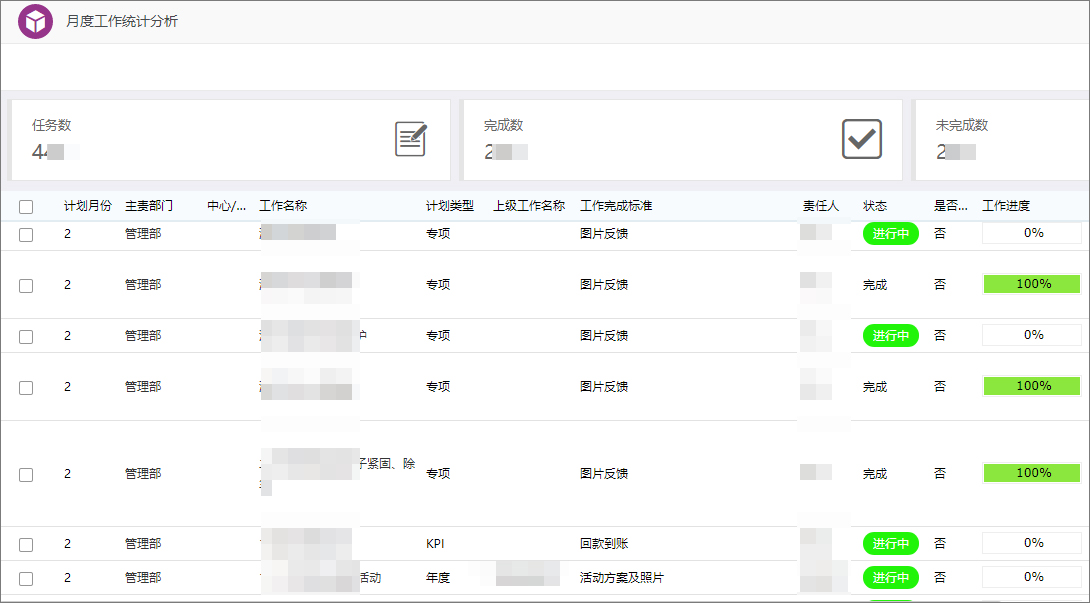Click the 0% progress bar on first row
This screenshot has width=1090, height=603.
[1031, 233]
